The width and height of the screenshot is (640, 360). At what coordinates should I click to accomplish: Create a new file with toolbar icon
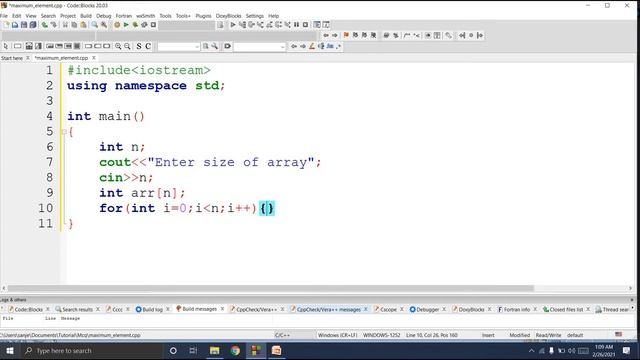click(x=6, y=25)
